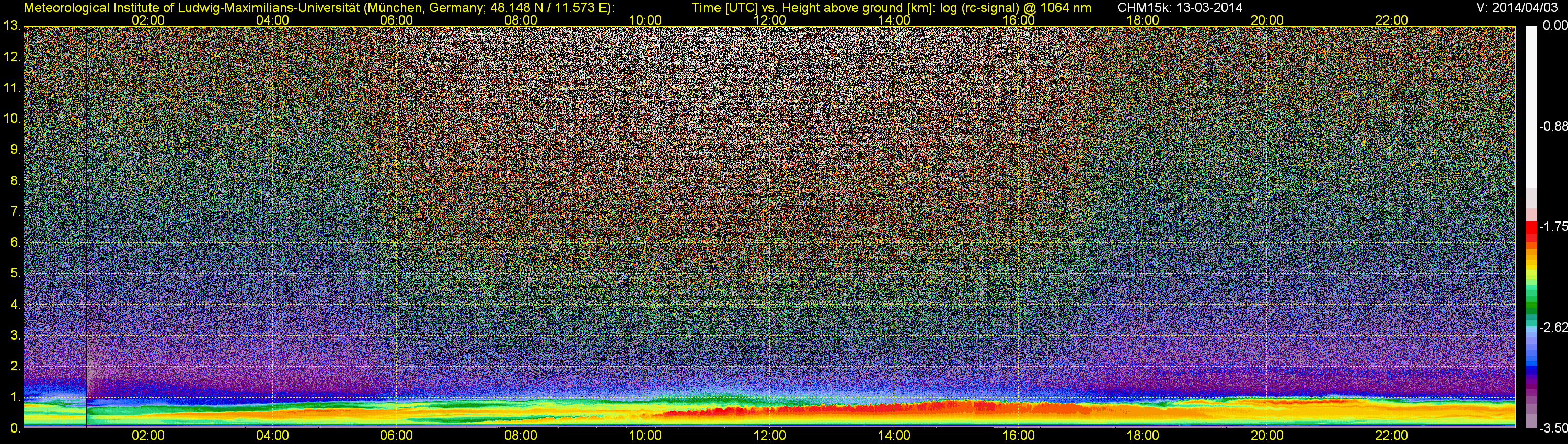Click the 08:00 label on the top time axis
The width and height of the screenshot is (1568, 444).
[521, 20]
